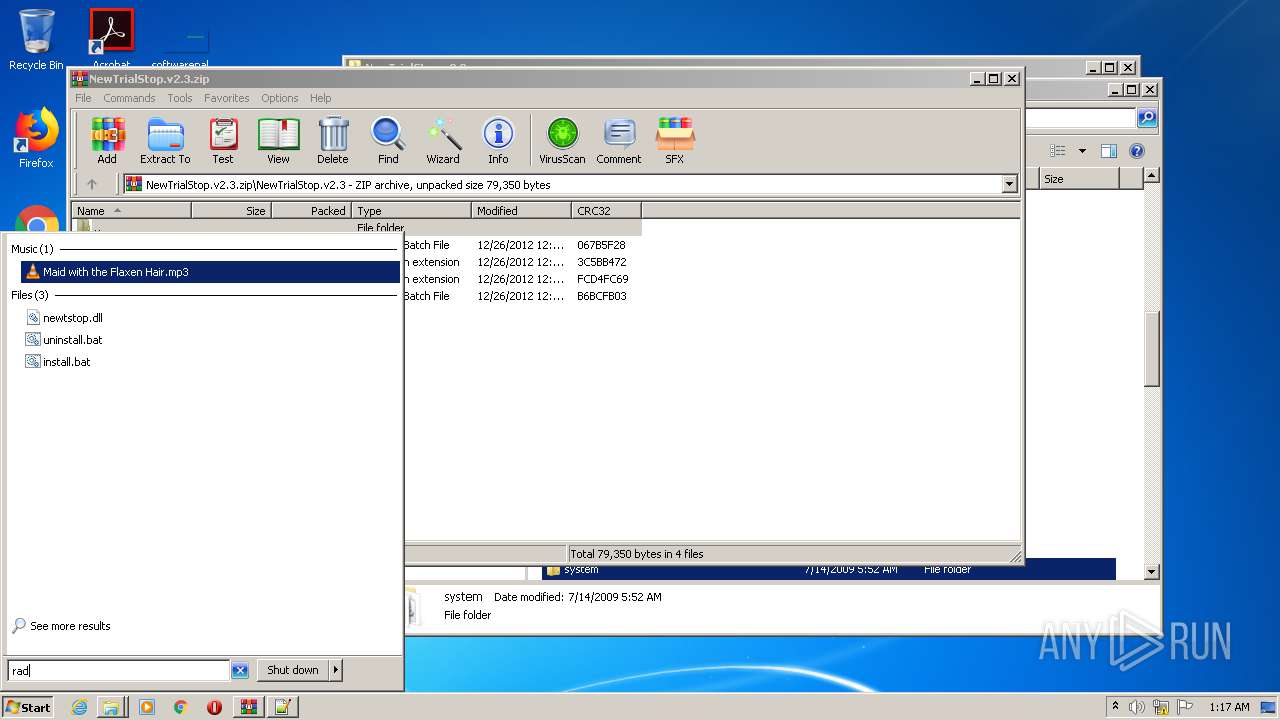Open Recycle Bin desktop icon

click(x=36, y=40)
